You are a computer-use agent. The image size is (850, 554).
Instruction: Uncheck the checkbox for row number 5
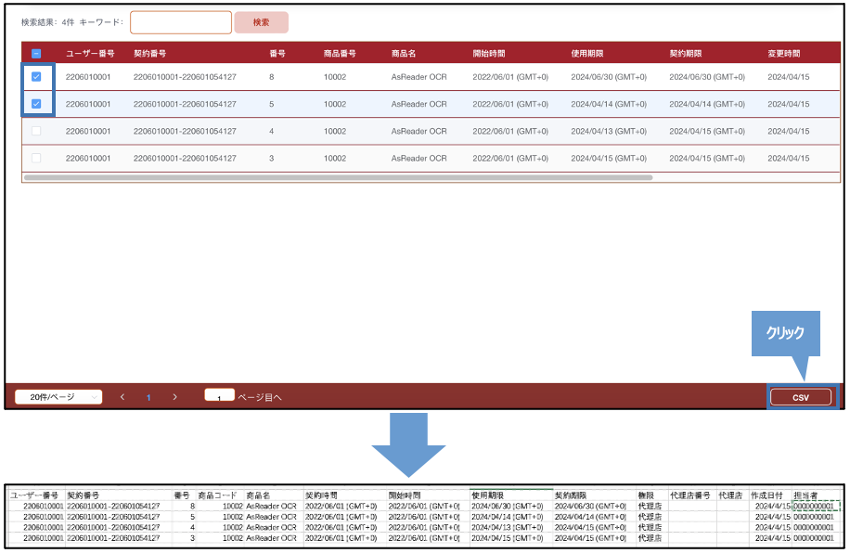pos(37,104)
